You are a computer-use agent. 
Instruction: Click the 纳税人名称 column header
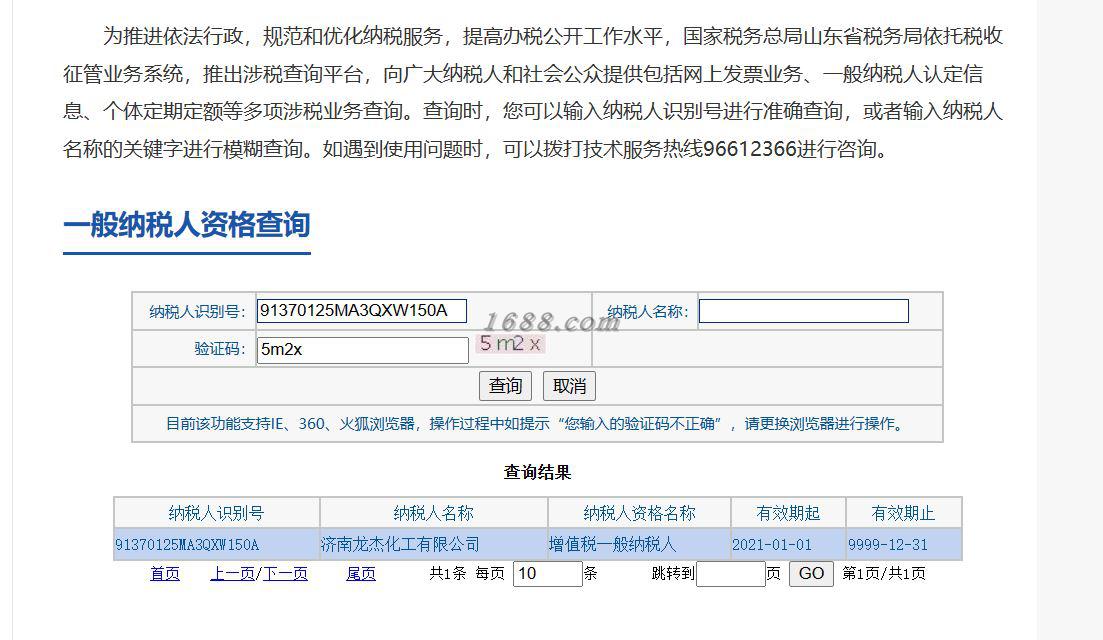click(x=433, y=513)
